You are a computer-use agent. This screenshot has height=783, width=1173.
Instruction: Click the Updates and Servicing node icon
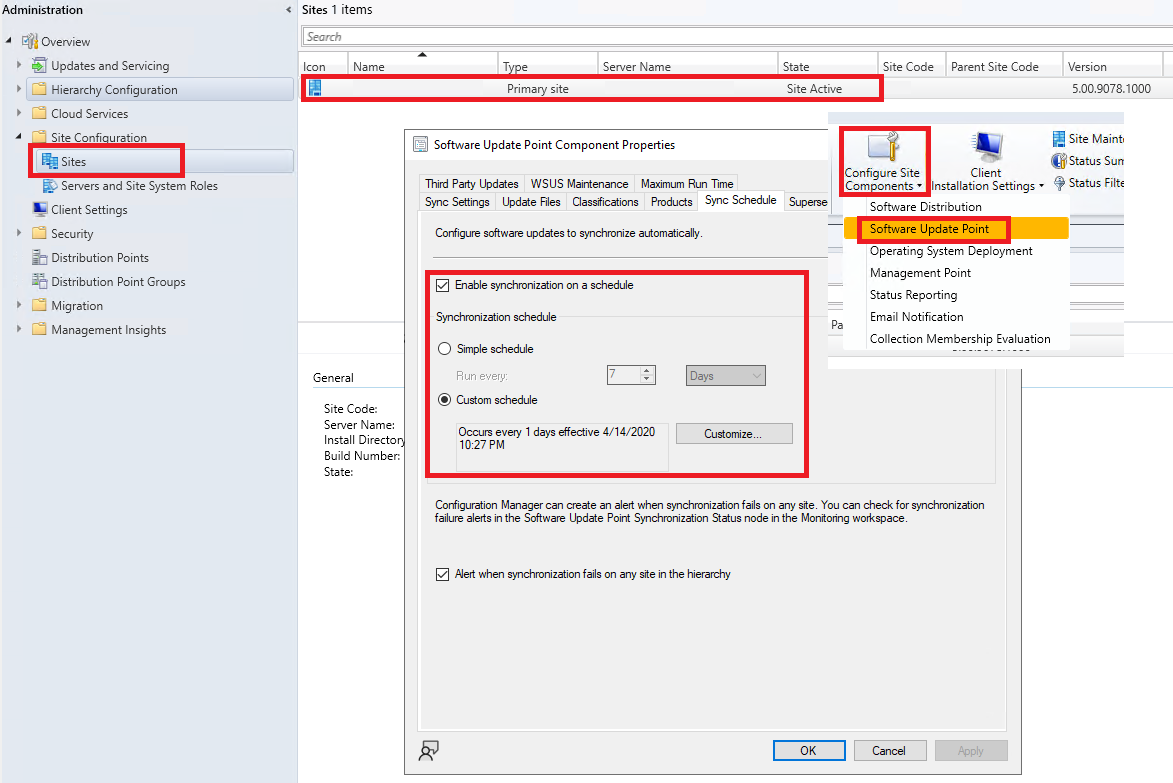[x=40, y=66]
